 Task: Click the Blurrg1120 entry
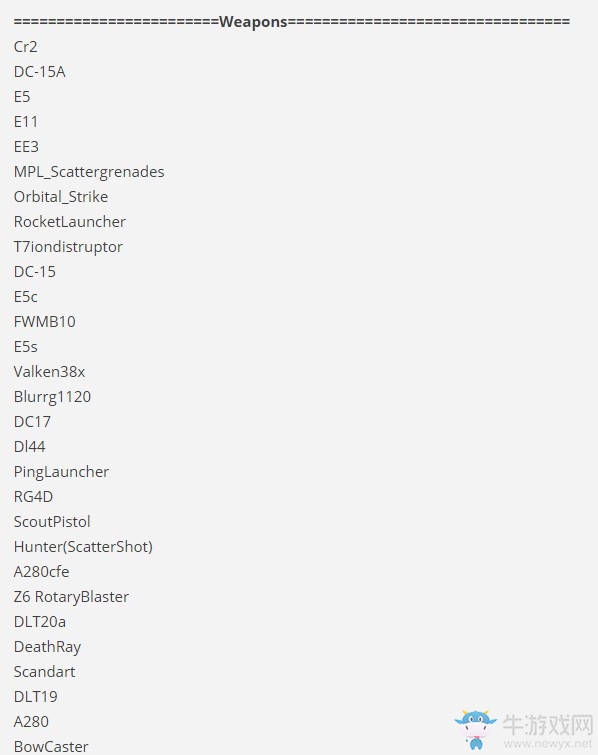[52, 397]
